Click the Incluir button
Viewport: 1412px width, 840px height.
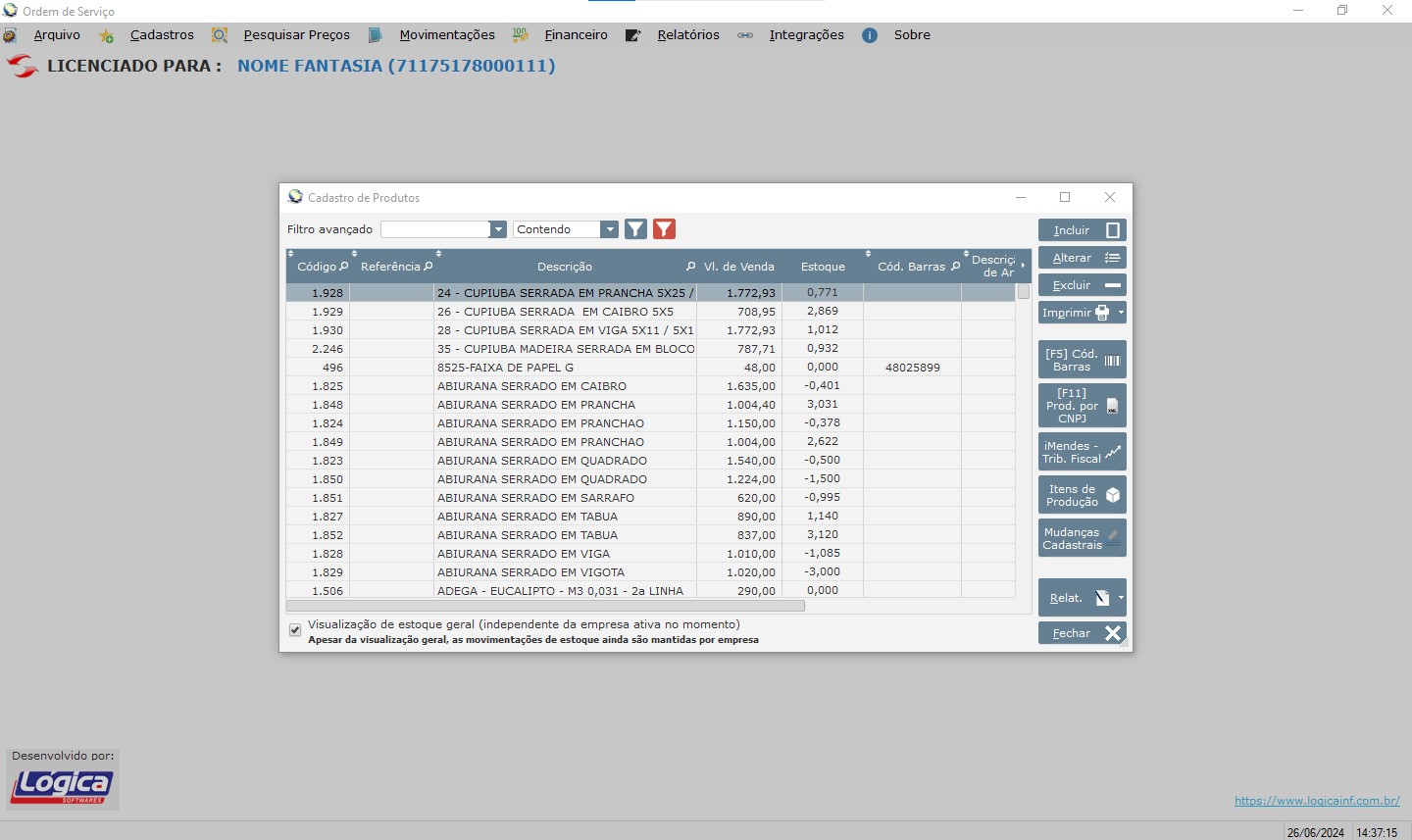[1082, 230]
